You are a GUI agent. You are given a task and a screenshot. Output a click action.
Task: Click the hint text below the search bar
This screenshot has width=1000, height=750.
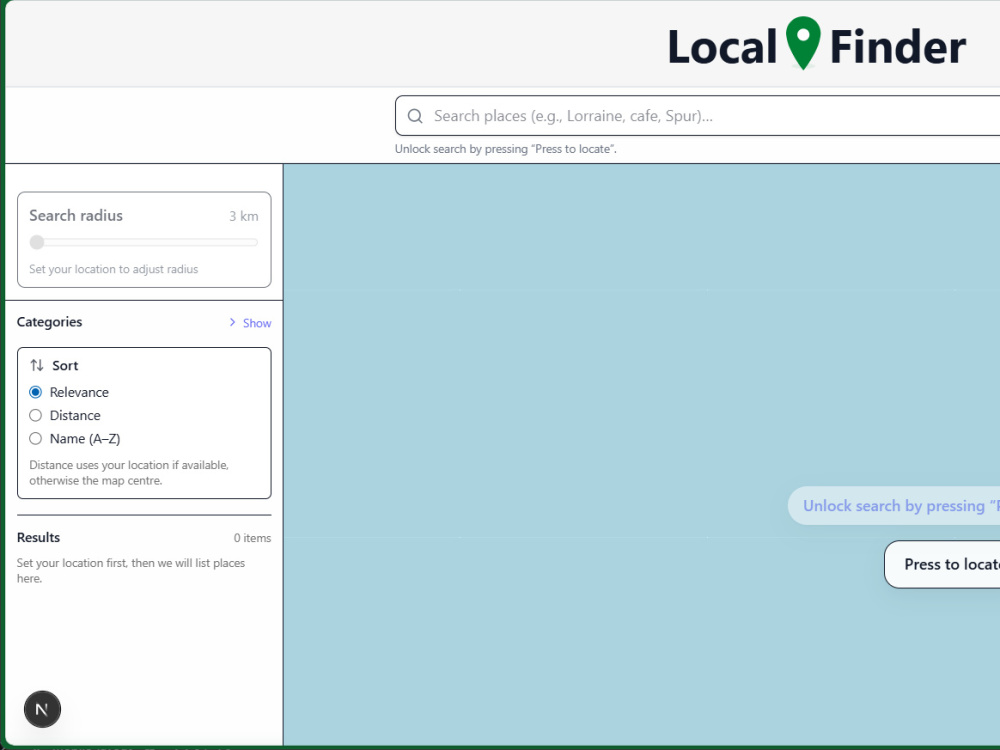tap(506, 149)
